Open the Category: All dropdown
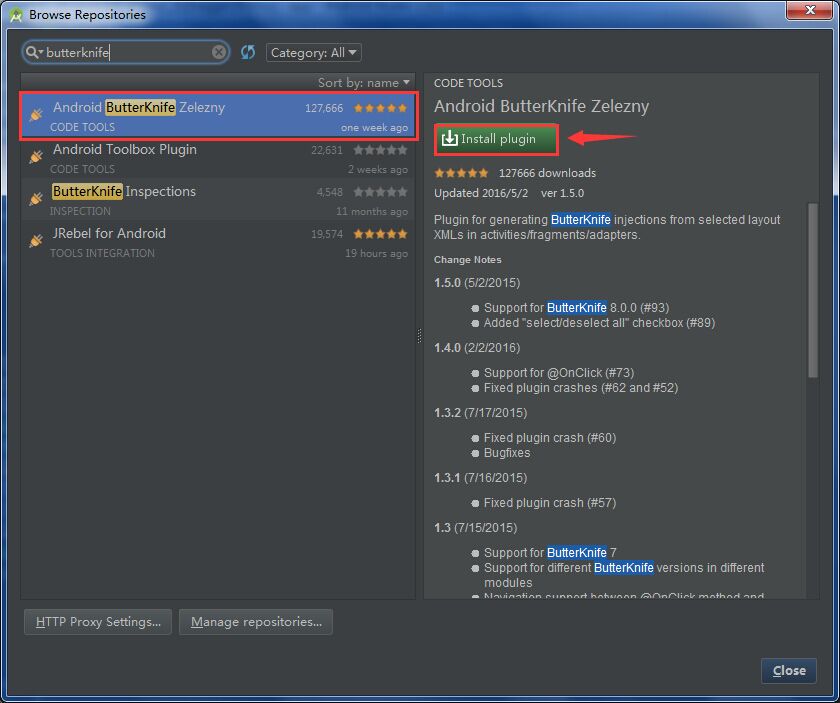The width and height of the screenshot is (840, 703). click(x=314, y=52)
